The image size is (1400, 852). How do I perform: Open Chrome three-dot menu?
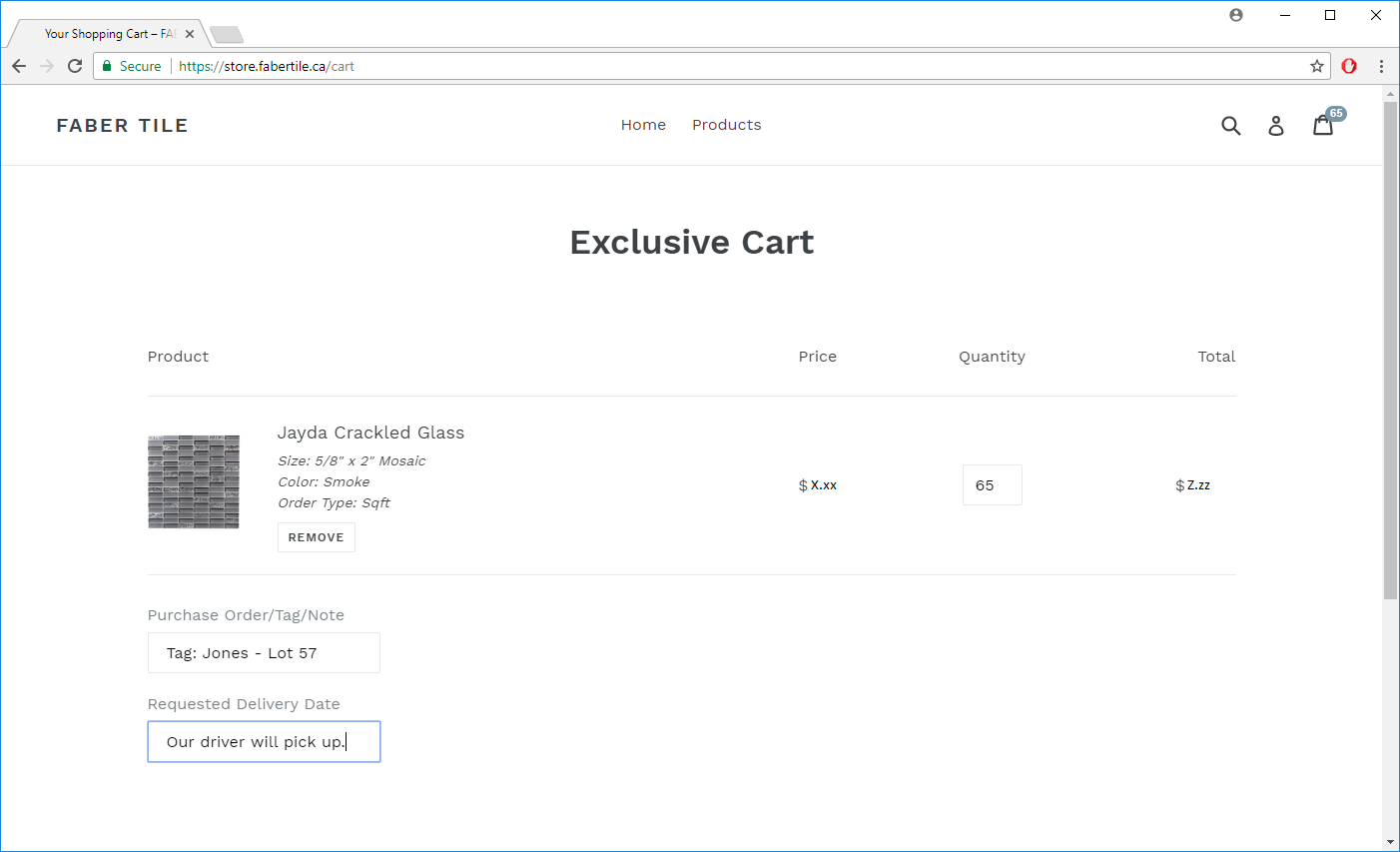coord(1381,66)
